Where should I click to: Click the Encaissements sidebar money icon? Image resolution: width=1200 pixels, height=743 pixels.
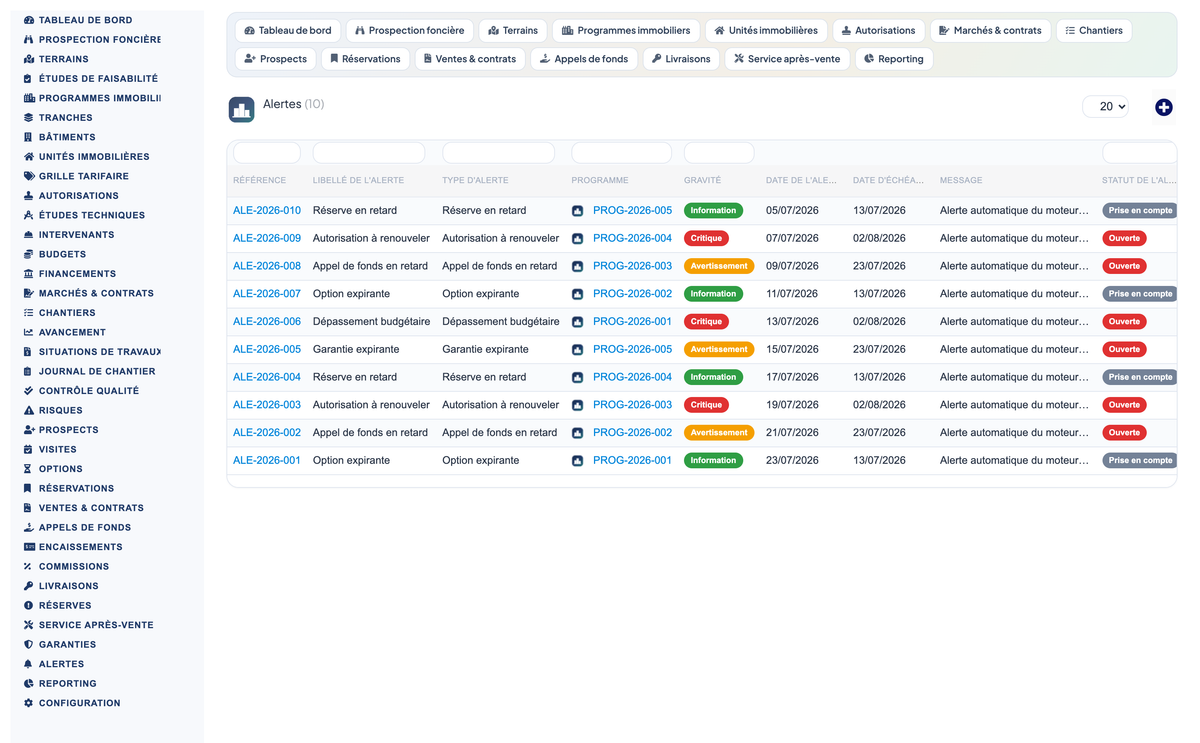point(29,547)
